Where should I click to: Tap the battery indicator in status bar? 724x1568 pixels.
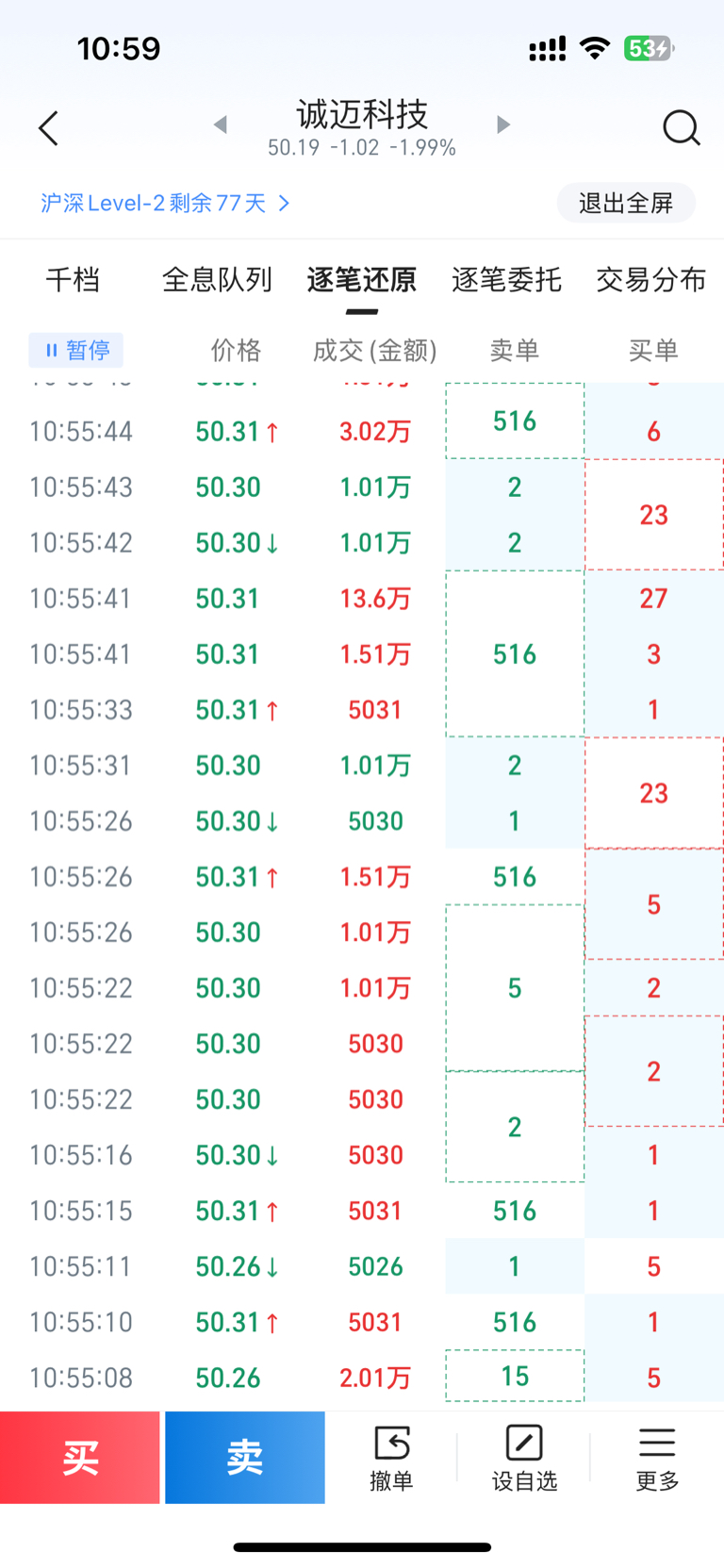tap(649, 48)
